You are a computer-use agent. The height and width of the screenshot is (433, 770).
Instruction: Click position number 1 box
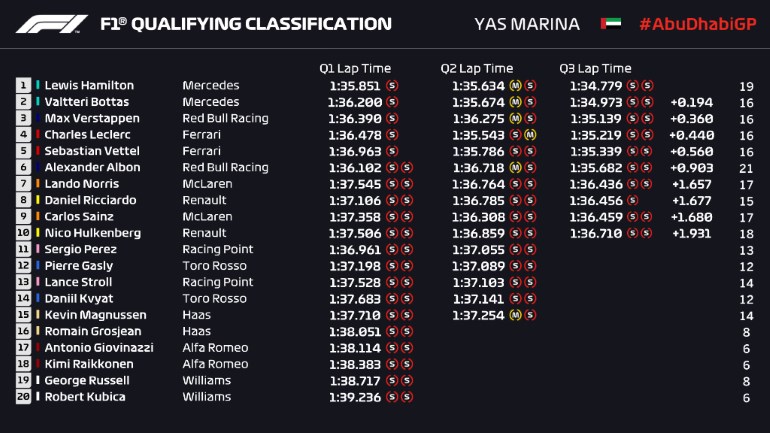(23, 86)
